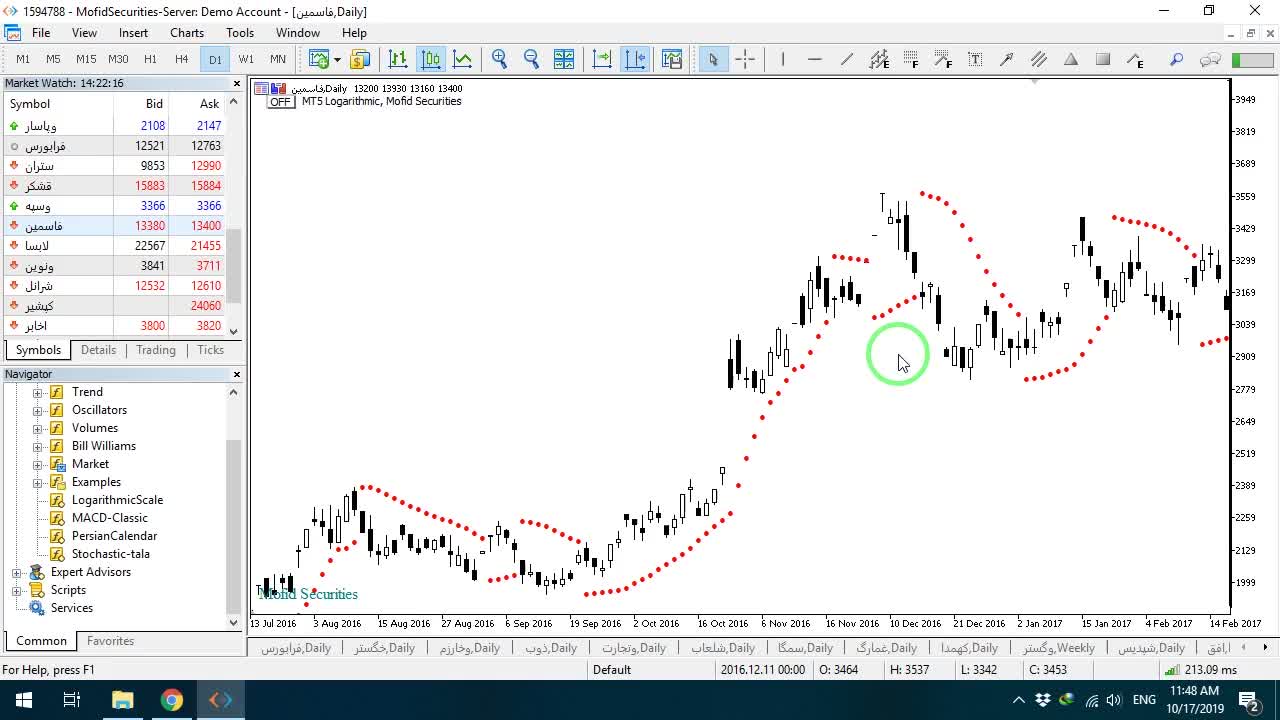Zoom out of the chart
This screenshot has height=720, width=1280.
pyautogui.click(x=532, y=59)
